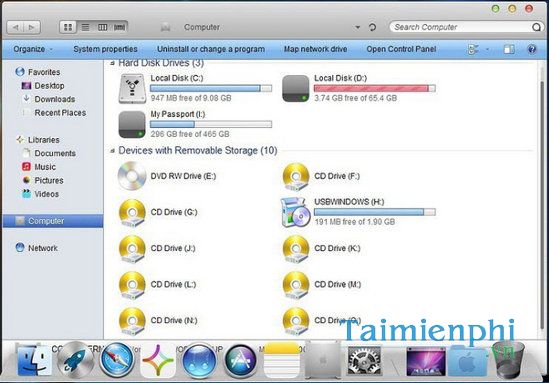Select the My Passport (I:) icon
Viewport: 549px width, 383px height.
click(x=132, y=125)
